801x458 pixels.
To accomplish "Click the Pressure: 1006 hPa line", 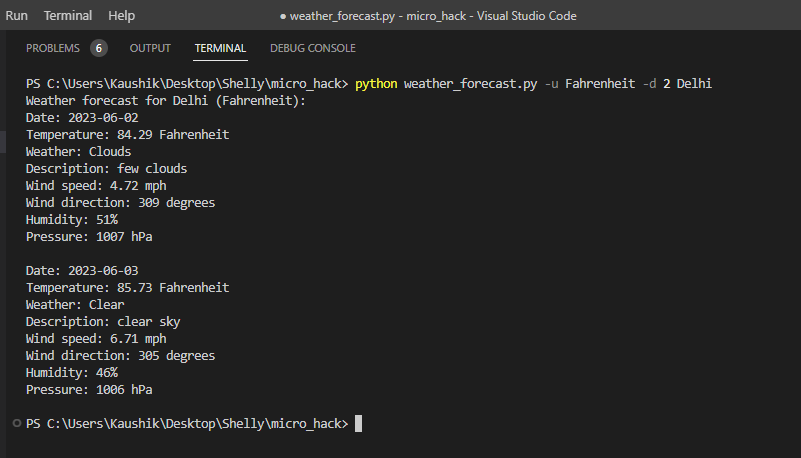I will tap(89, 390).
